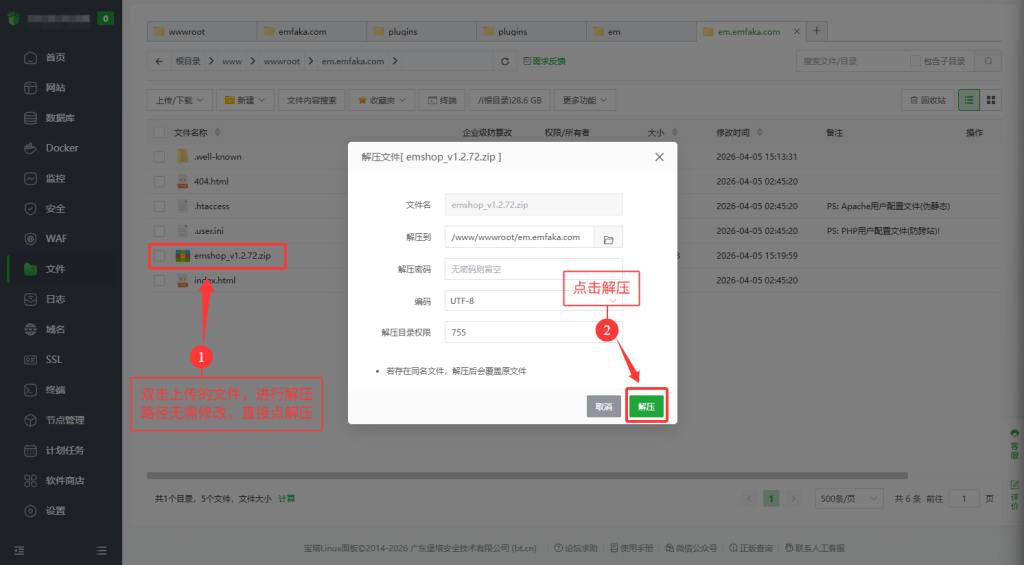Image resolution: width=1024 pixels, height=565 pixels.
Task: Open the 回收站 recycle bin
Action: click(x=928, y=100)
